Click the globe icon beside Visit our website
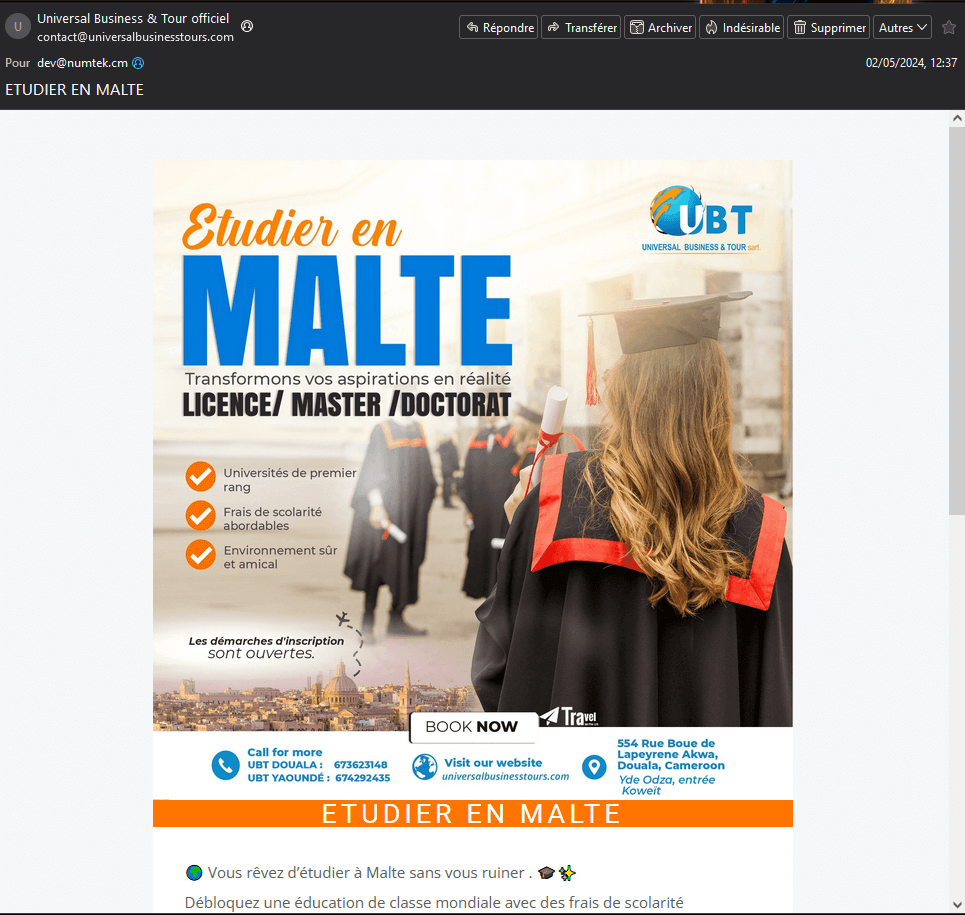 [425, 767]
